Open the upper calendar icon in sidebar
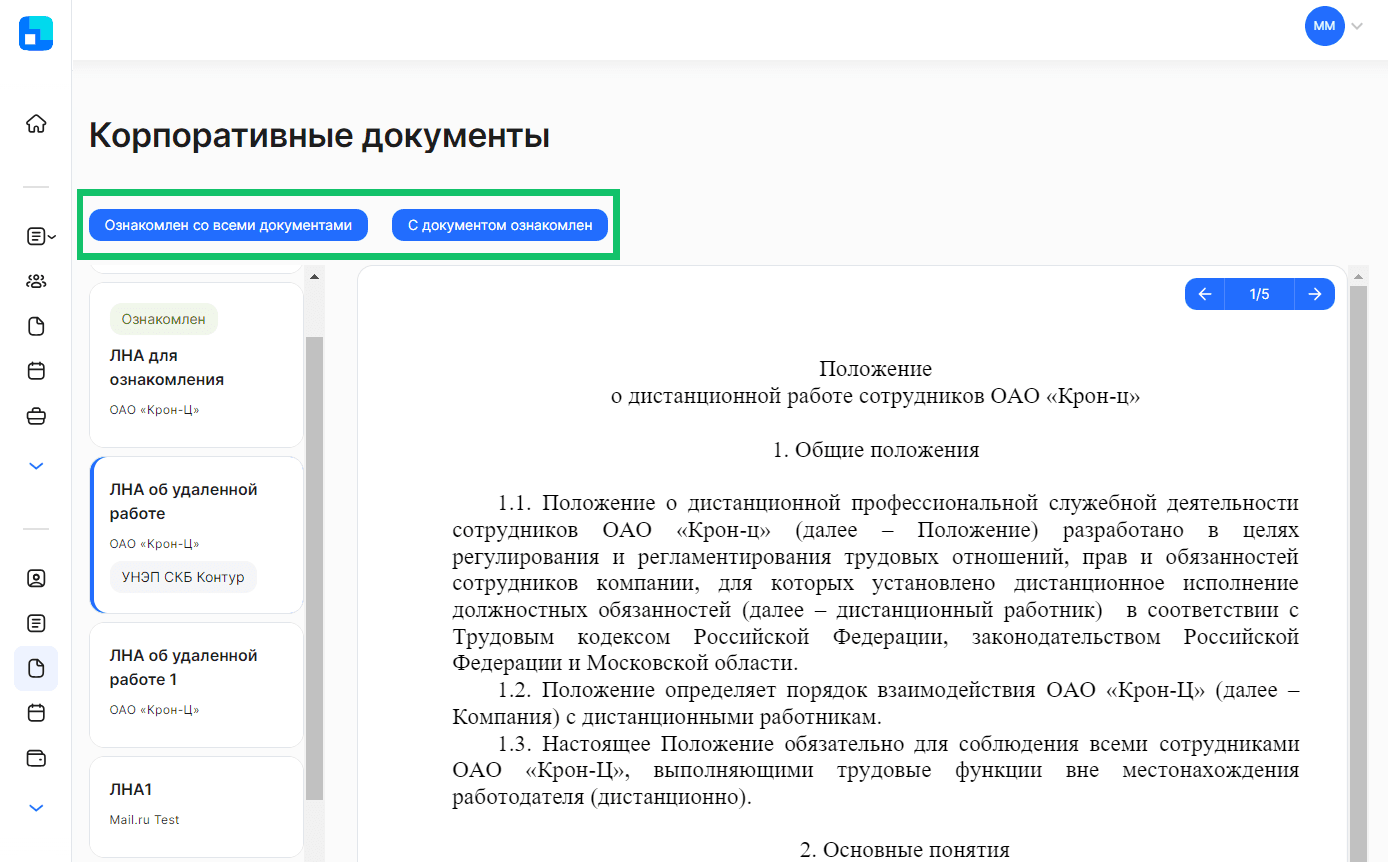Viewport: 1388px width, 862px height. [36, 371]
